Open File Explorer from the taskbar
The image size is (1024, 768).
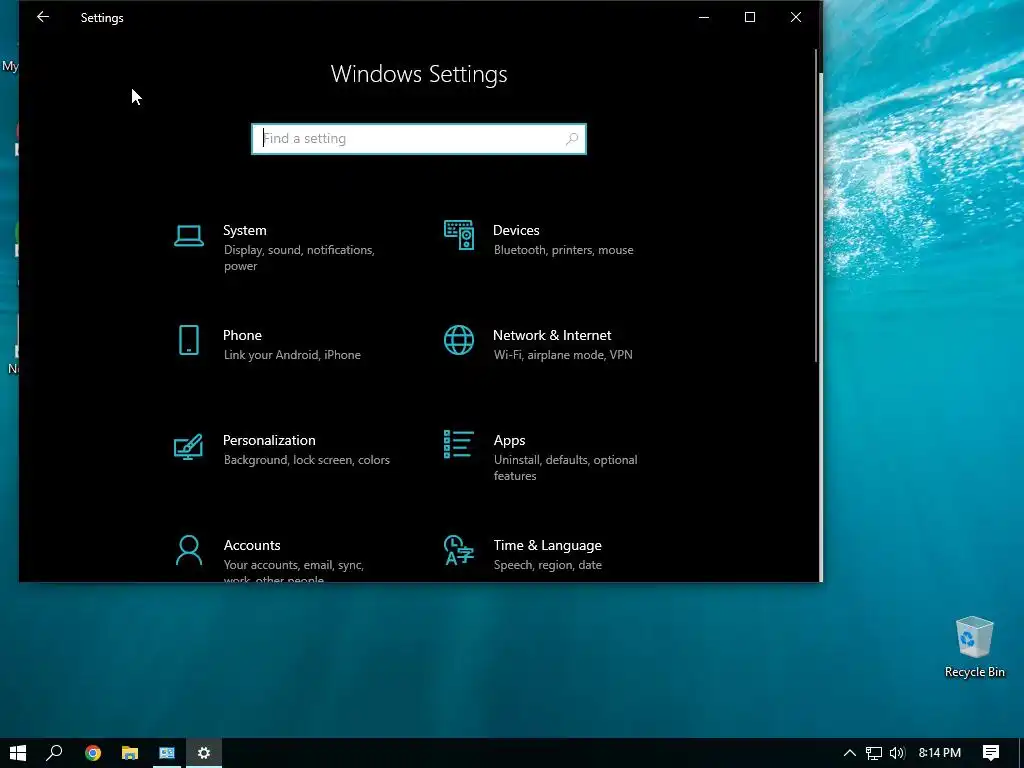click(130, 753)
